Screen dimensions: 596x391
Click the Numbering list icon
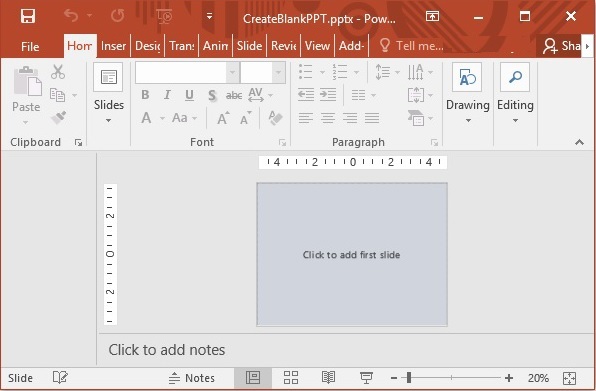pos(339,72)
